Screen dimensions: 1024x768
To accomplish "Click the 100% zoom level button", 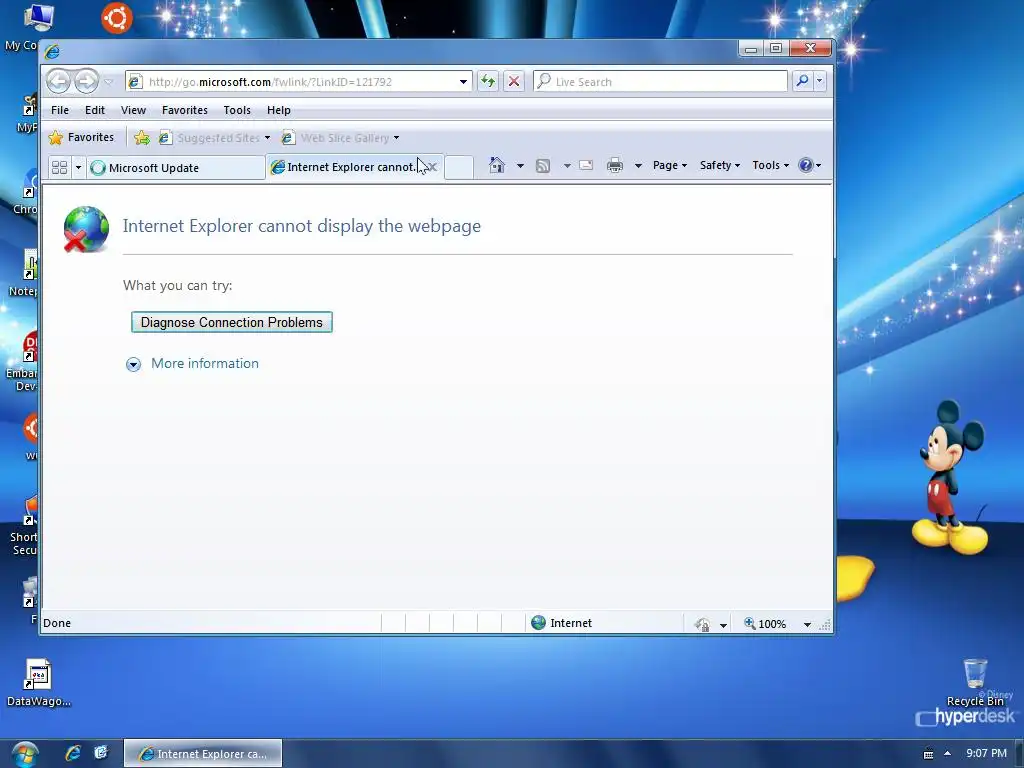I will click(765, 624).
